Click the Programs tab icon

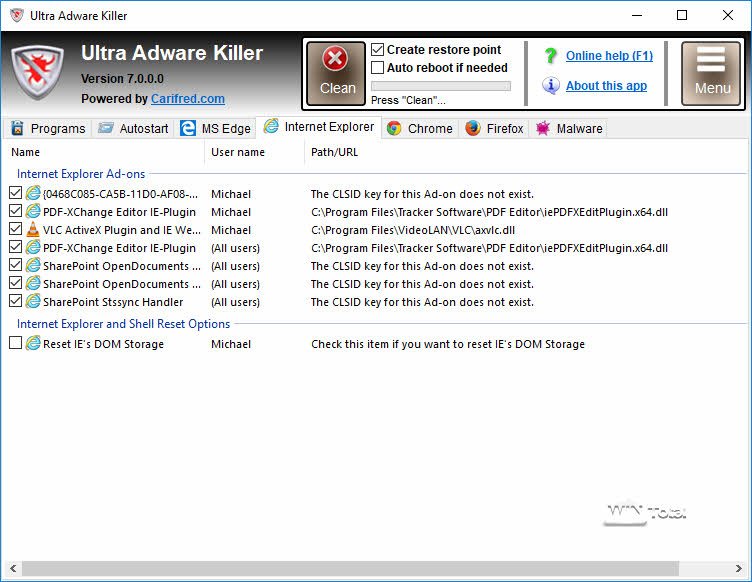pyautogui.click(x=18, y=128)
